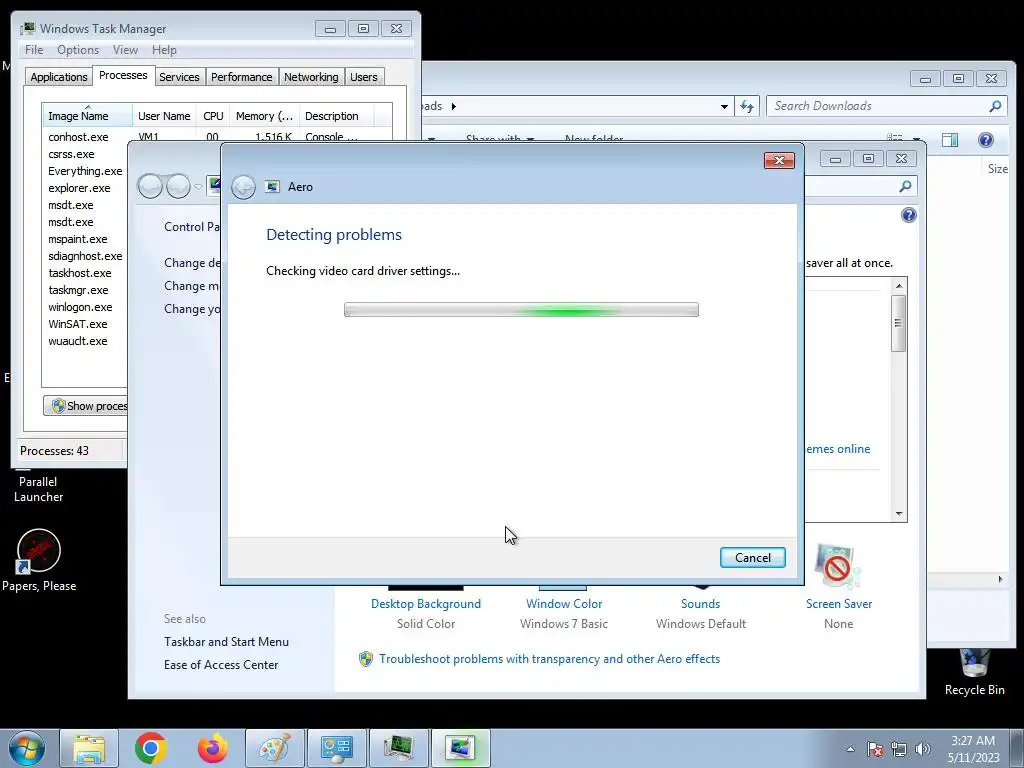The height and width of the screenshot is (768, 1024).
Task: Open Desktop Background settings link
Action: coord(426,603)
